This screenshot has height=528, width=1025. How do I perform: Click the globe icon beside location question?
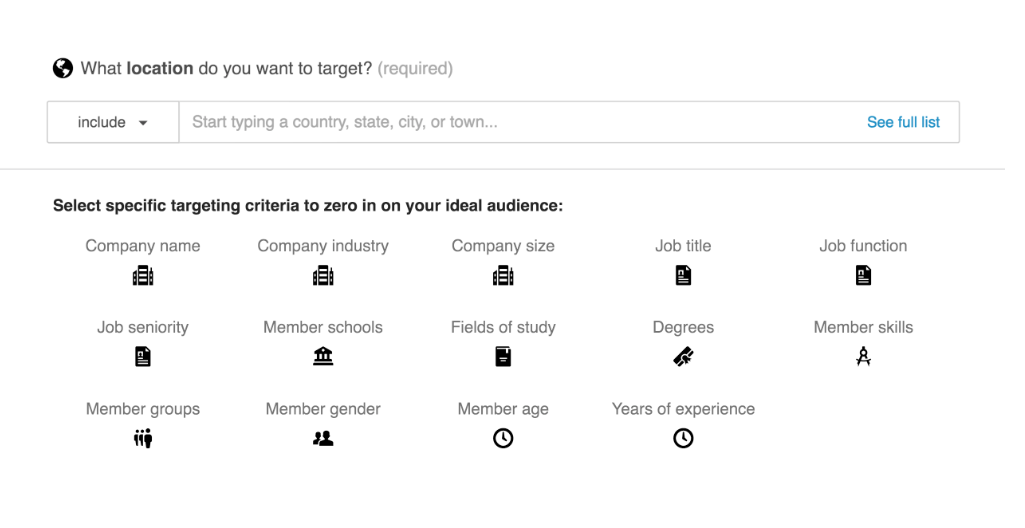[x=63, y=68]
